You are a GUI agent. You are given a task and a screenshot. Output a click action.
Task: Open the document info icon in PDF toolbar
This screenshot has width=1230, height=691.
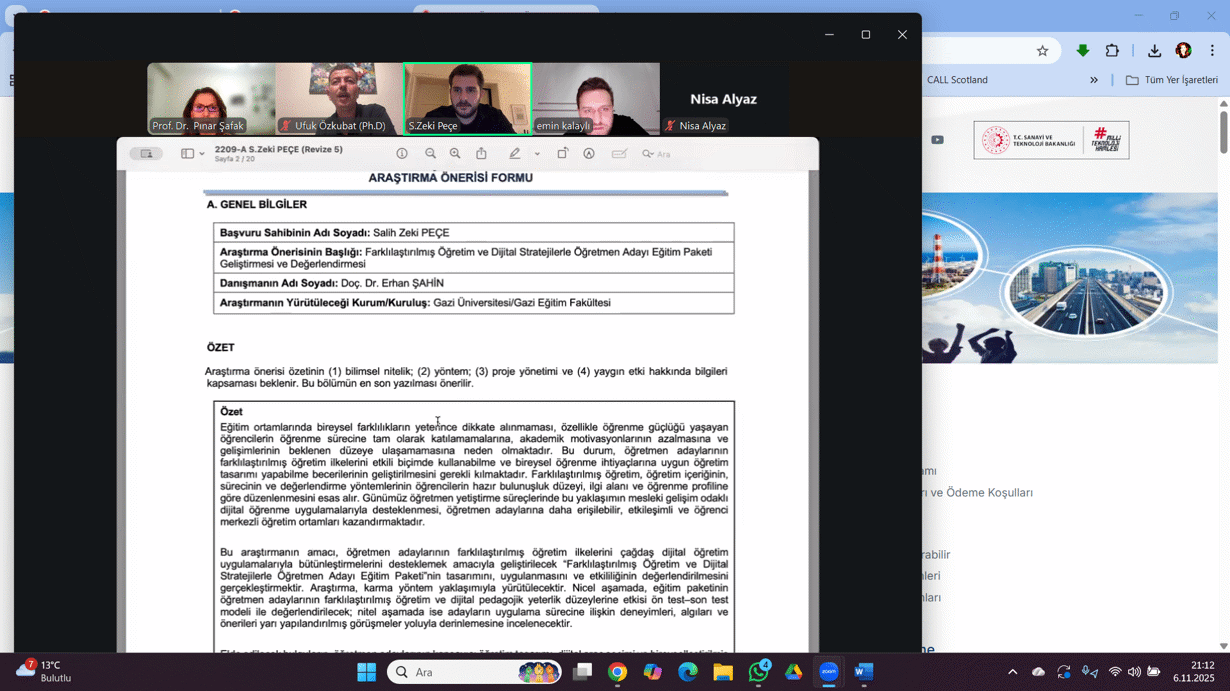(402, 154)
